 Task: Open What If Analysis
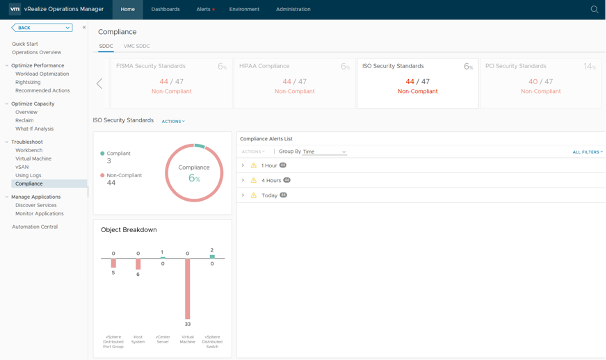click(x=34, y=129)
